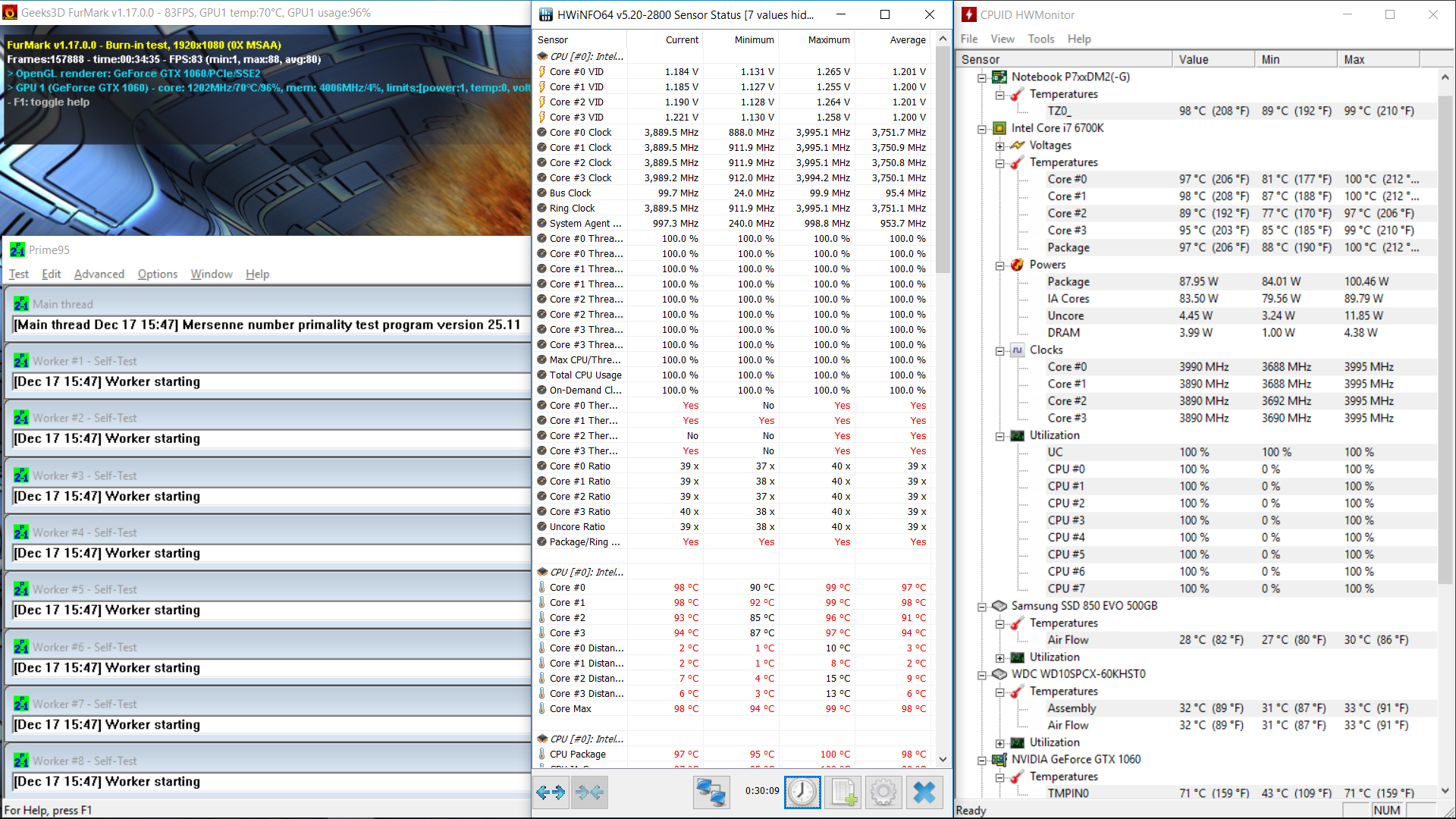This screenshot has width=1456, height=819.
Task: Click the HWiNFO collapse columns arrows button
Action: click(590, 792)
